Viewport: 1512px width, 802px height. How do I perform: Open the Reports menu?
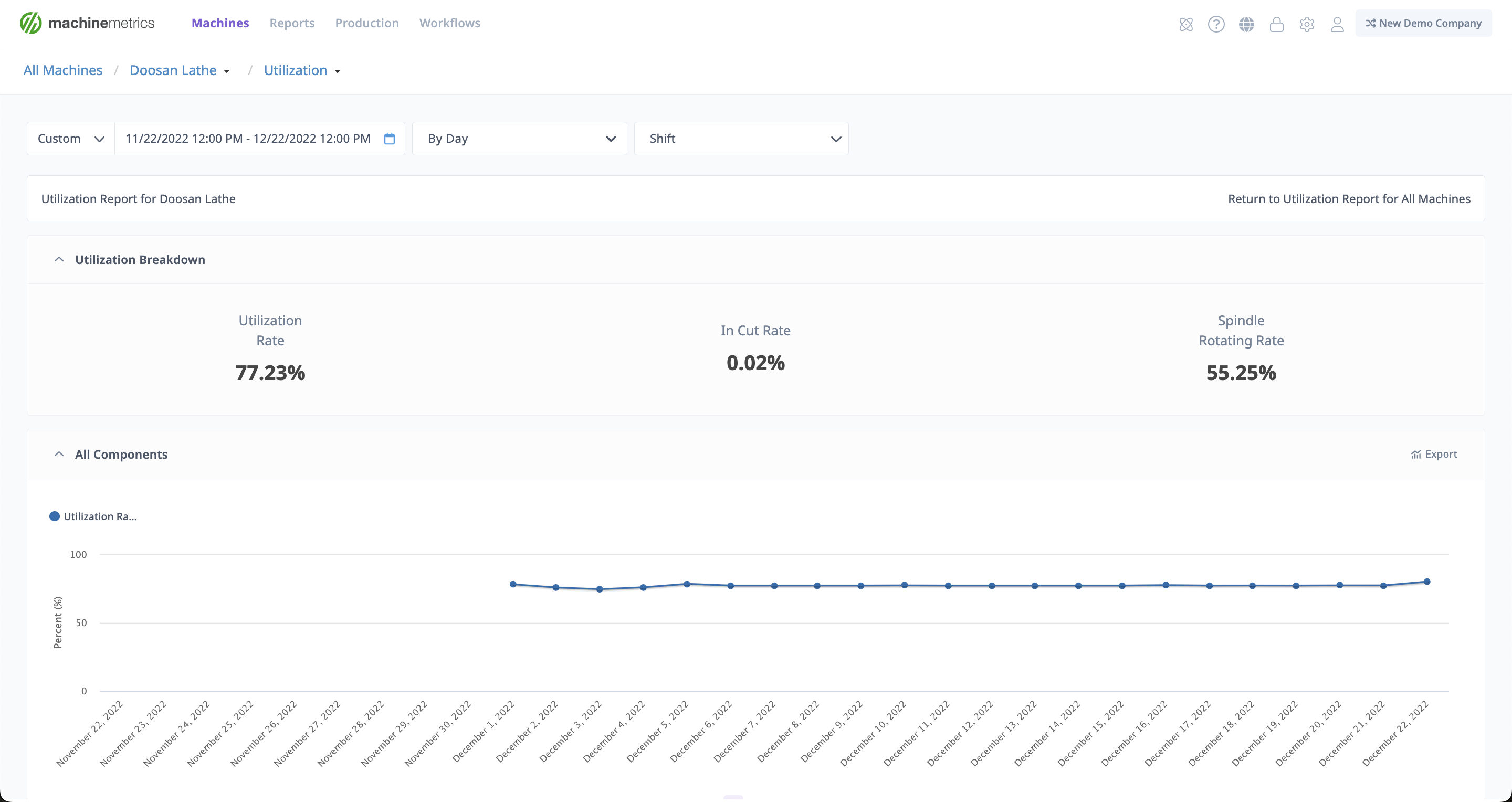click(292, 23)
